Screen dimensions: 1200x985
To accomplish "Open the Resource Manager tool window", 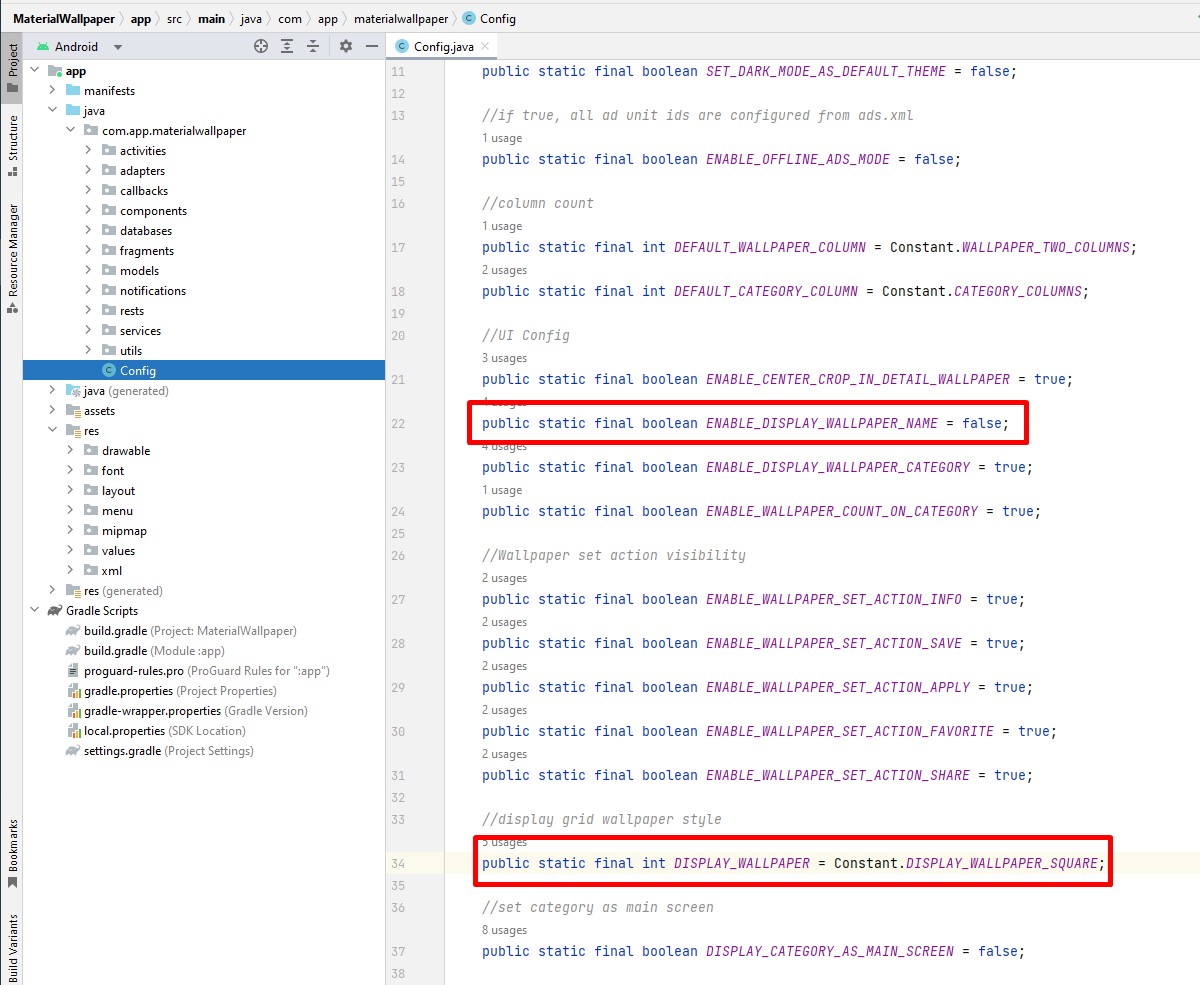I will [x=12, y=259].
